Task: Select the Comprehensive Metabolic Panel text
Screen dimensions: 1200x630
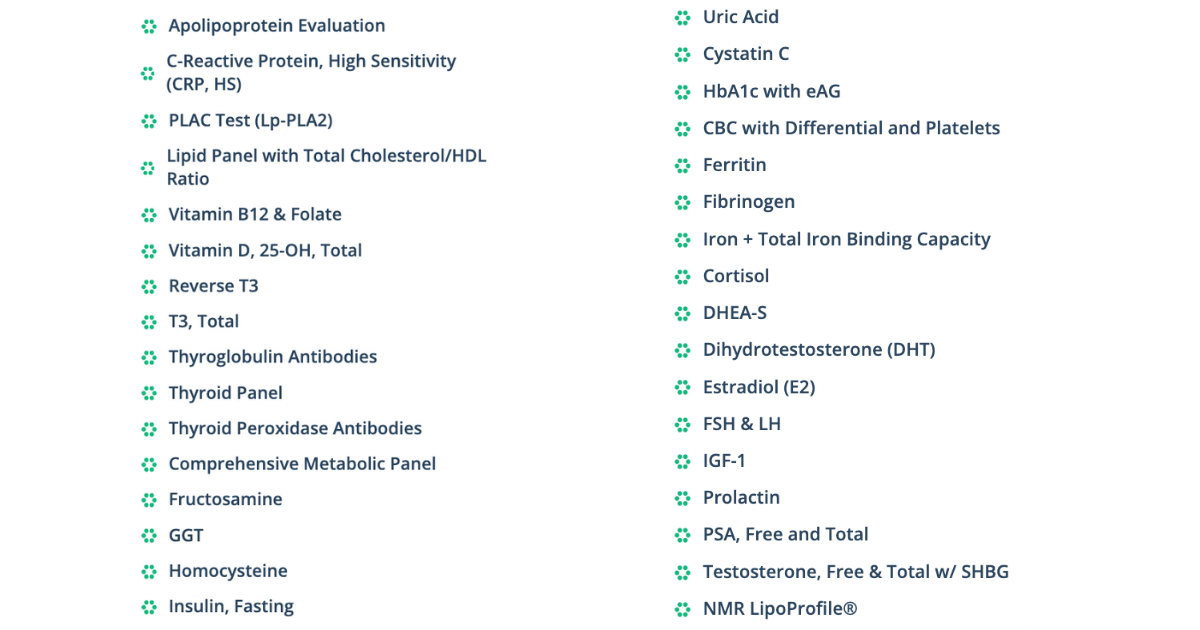Action: point(302,464)
